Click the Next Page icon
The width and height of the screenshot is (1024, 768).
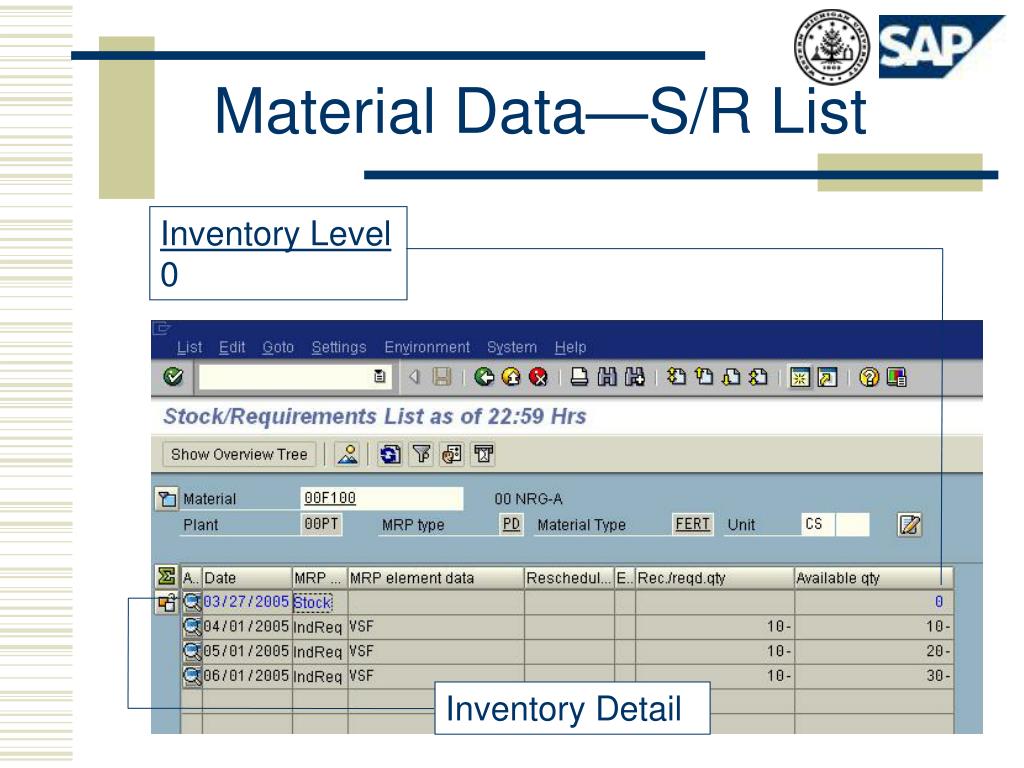[731, 377]
